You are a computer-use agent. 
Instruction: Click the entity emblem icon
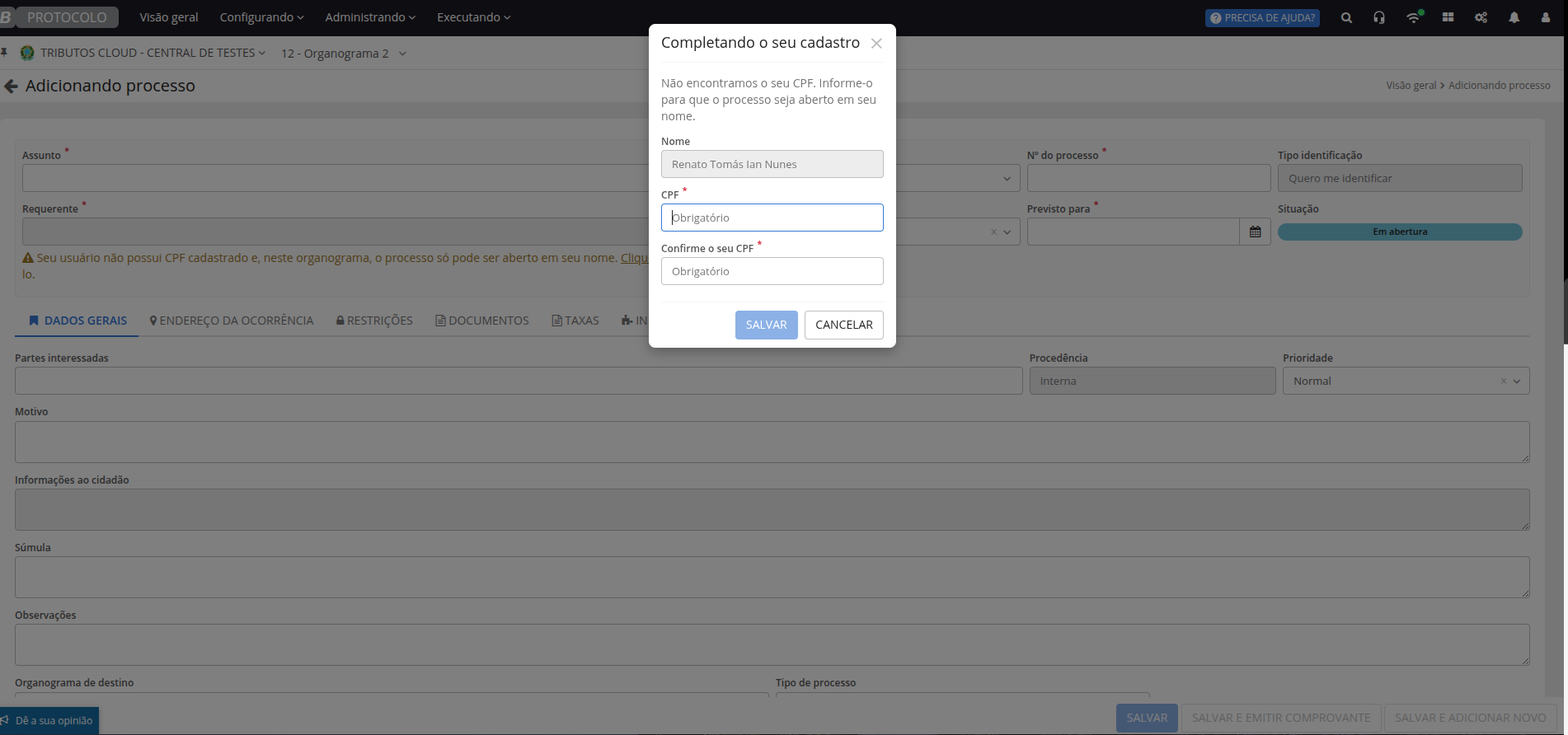27,53
